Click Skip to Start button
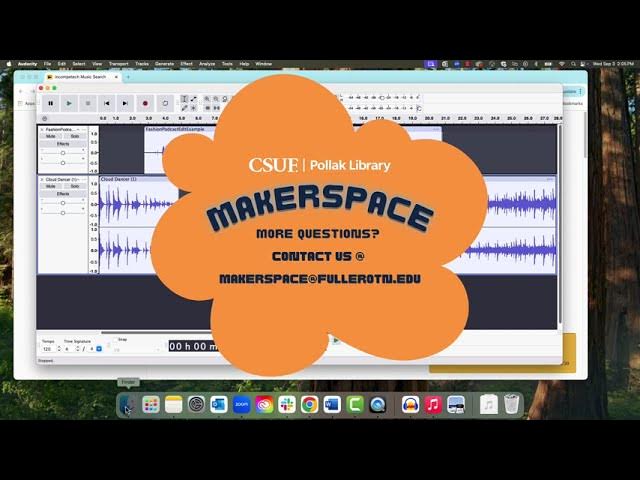Image resolution: width=640 pixels, height=480 pixels. [107, 104]
